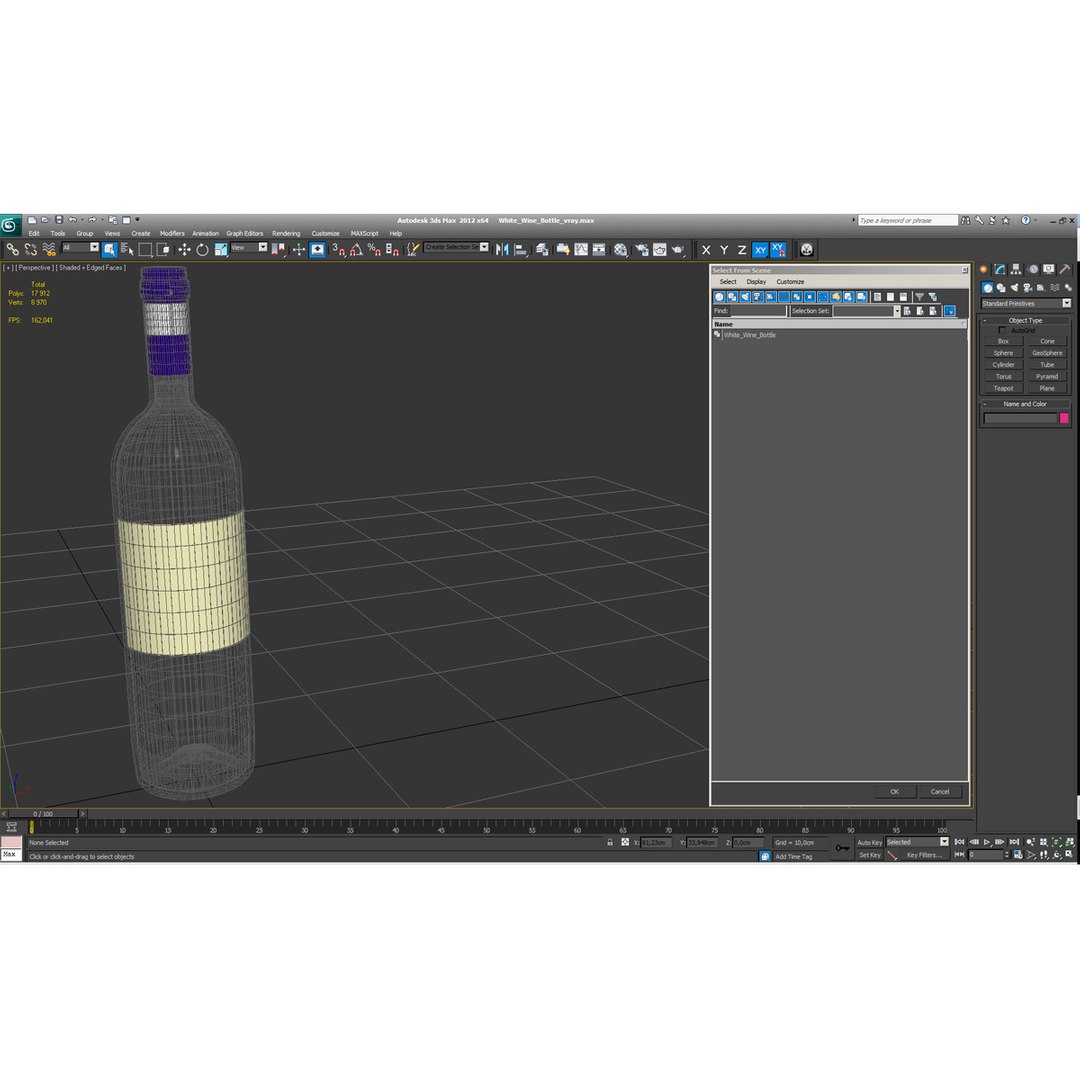Open the Graph Editors menu
Viewport: 1080px width, 1080px height.
click(245, 233)
